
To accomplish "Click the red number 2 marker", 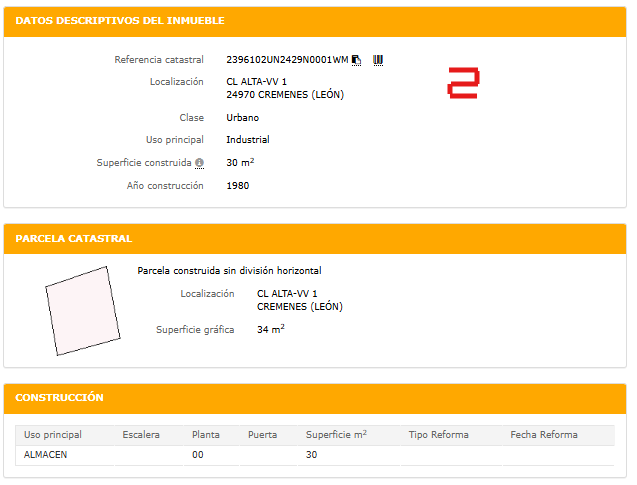I will [463, 83].
